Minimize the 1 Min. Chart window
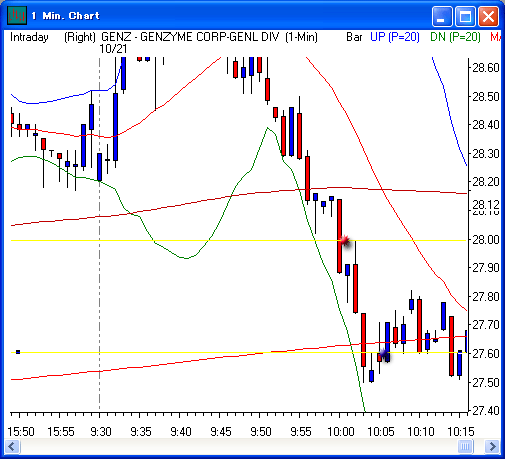Screen dimensions: 505x459 coord(442,16)
